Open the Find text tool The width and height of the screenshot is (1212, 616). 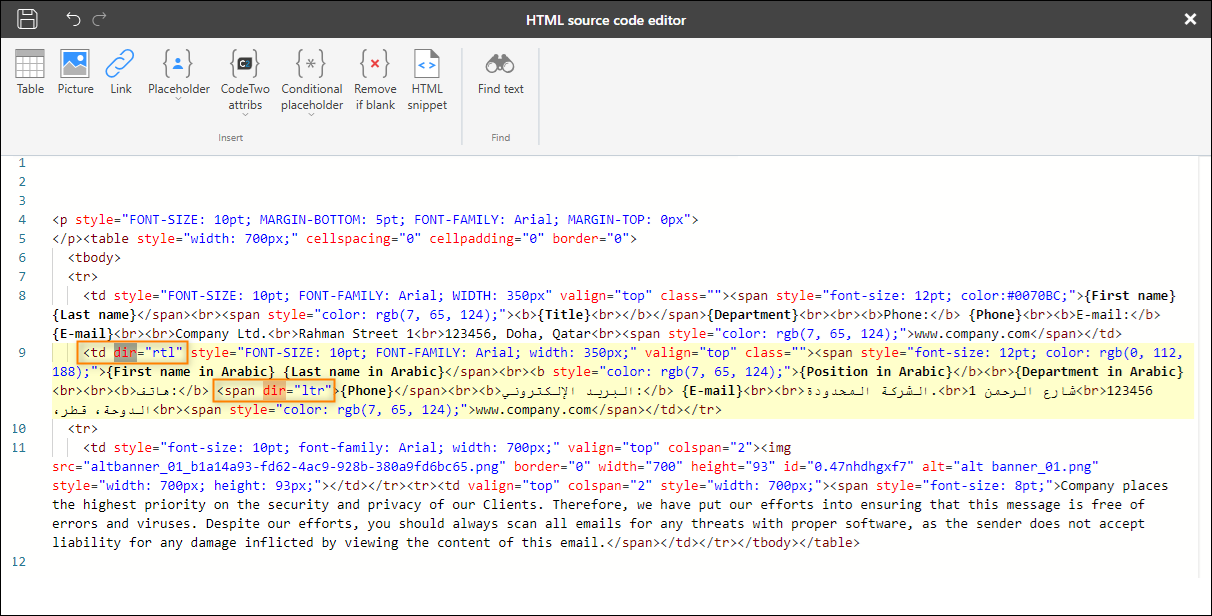click(x=500, y=72)
